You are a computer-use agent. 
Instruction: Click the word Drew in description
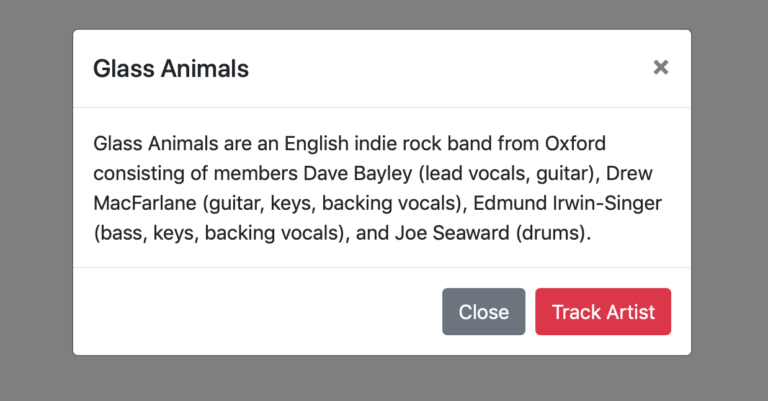(x=629, y=173)
